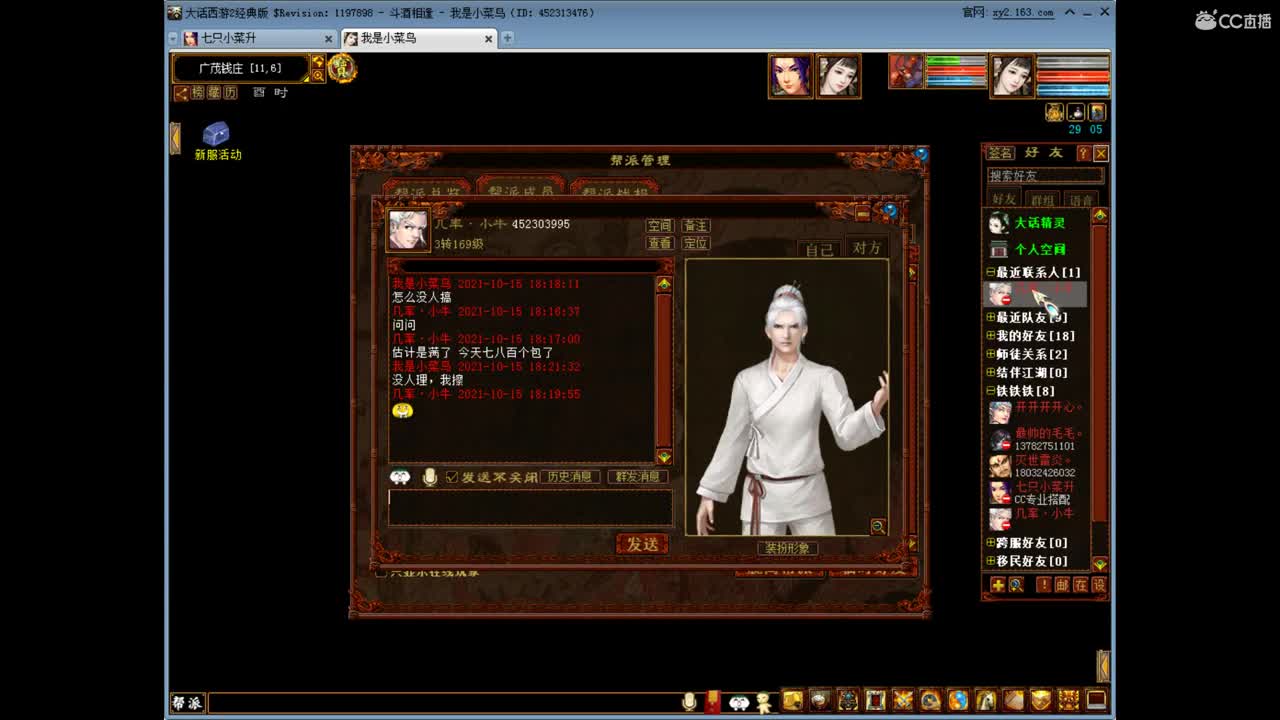Switch to the 对方 tab
The height and width of the screenshot is (720, 1280).
(866, 248)
